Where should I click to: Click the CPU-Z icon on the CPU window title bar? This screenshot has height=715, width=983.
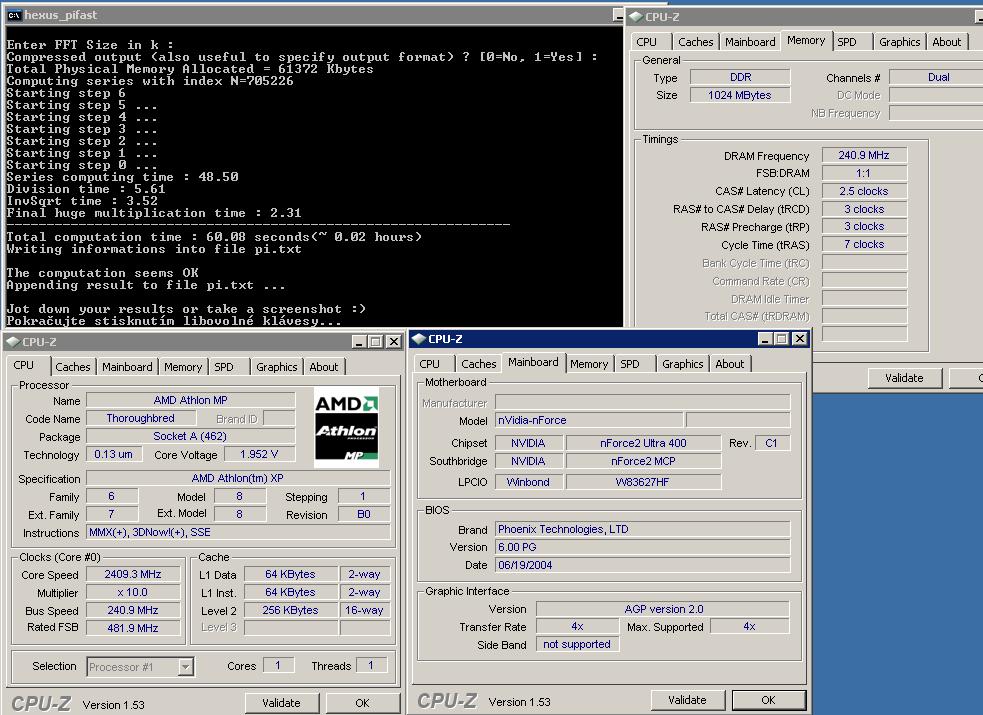click(x=12, y=342)
